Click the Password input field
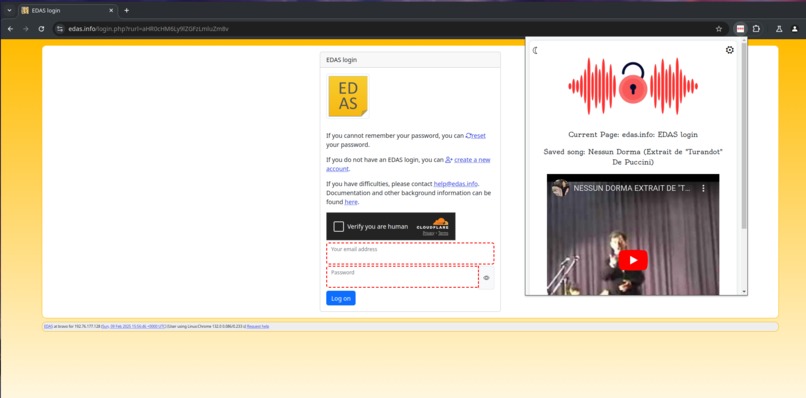Image resolution: width=806 pixels, height=398 pixels. pos(402,277)
